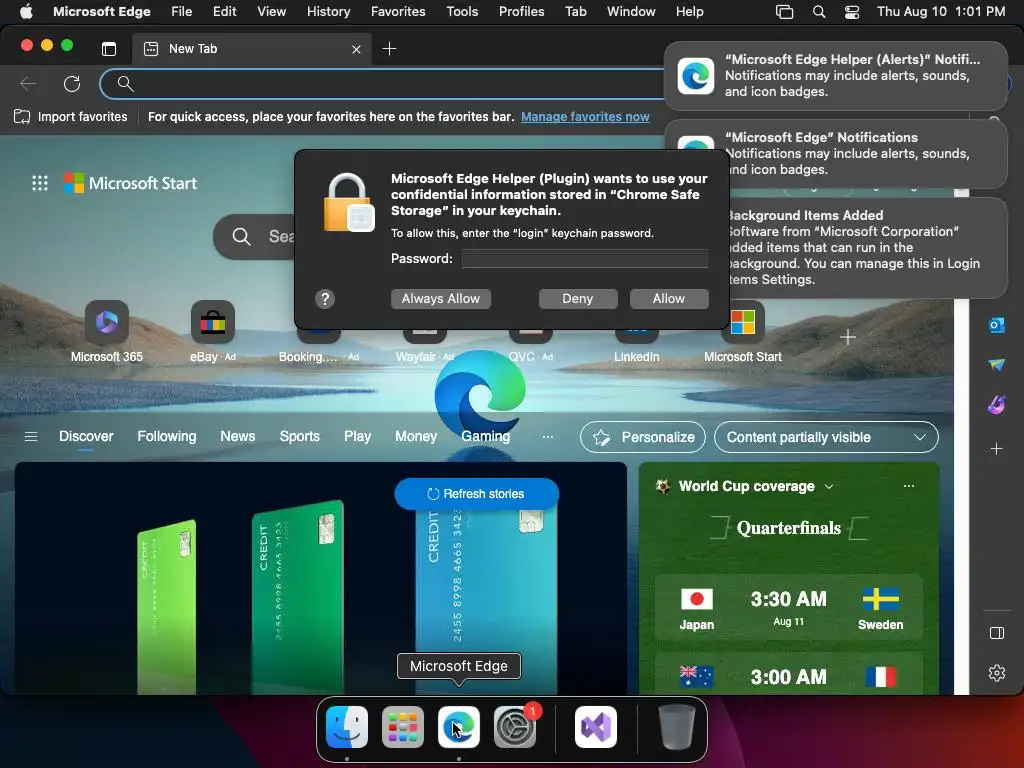Open the feed hamburger menu
This screenshot has width=1024, height=768.
[x=31, y=436]
